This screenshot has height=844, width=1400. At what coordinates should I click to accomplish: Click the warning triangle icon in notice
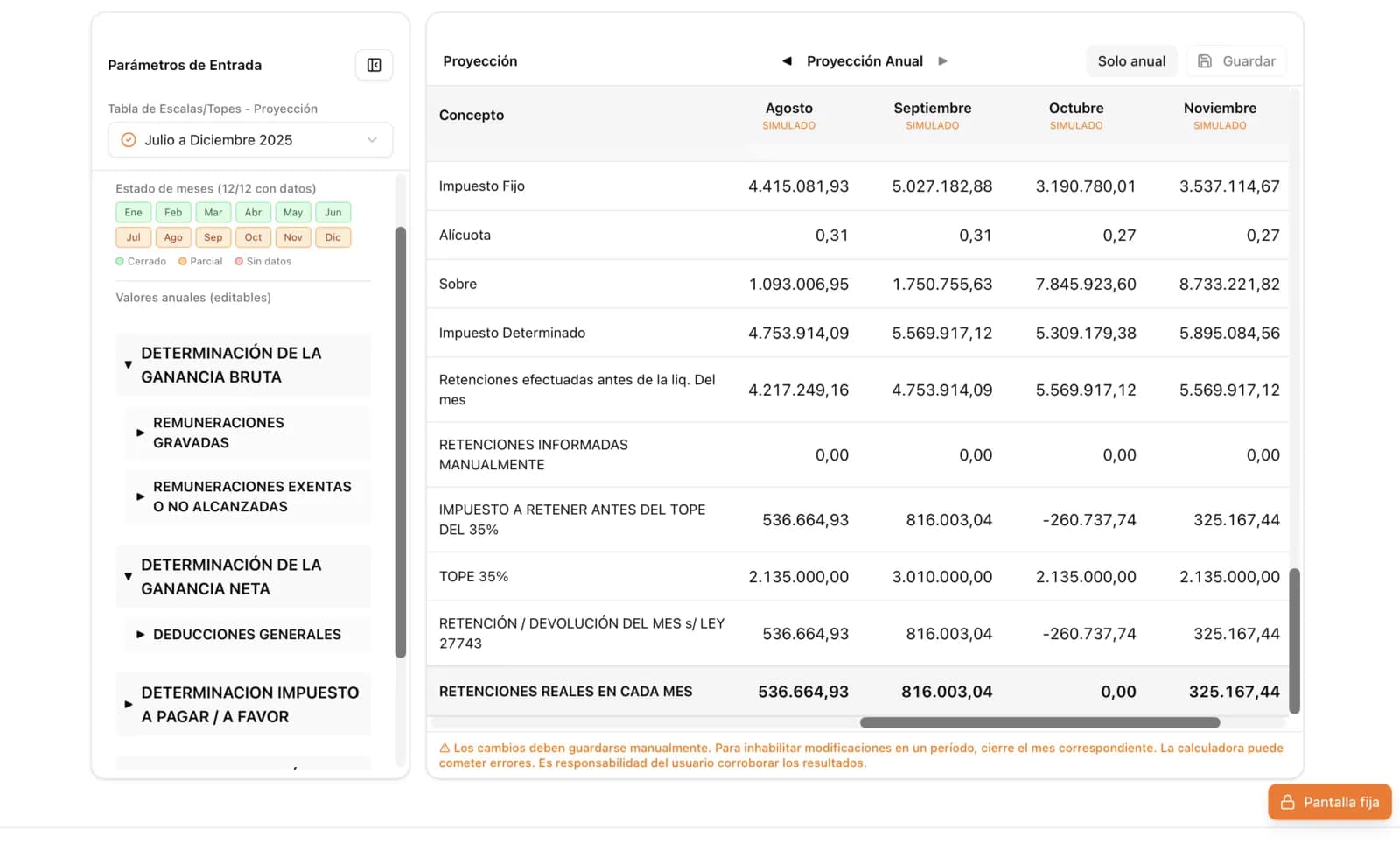(444, 749)
